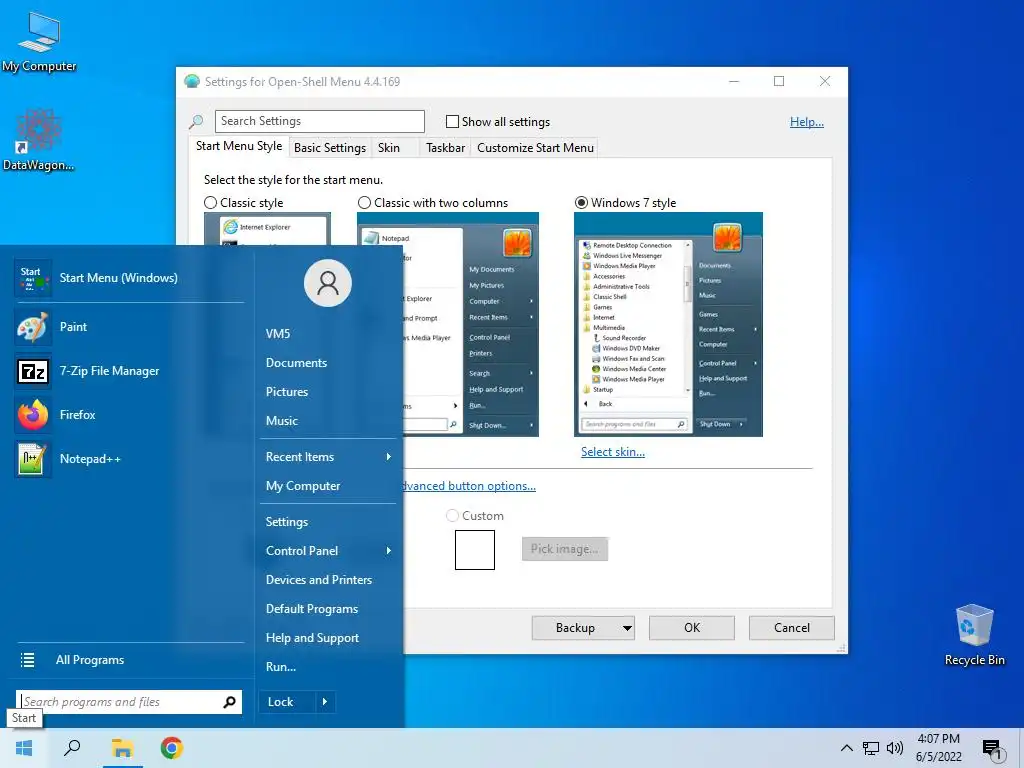
Task: Open Notepad++ from start menu
Action: point(129,458)
